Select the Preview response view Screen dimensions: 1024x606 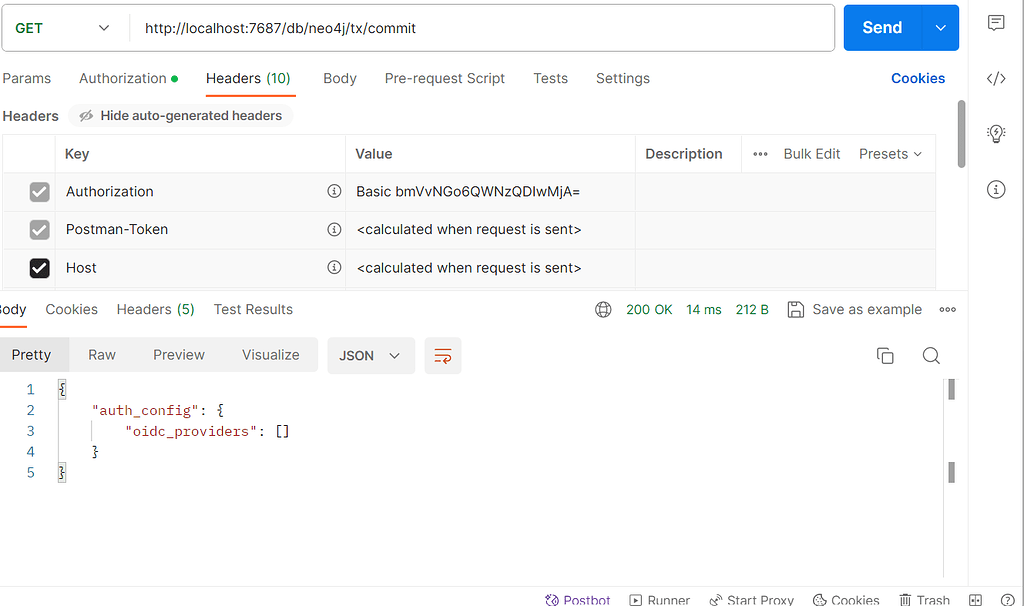coord(179,355)
